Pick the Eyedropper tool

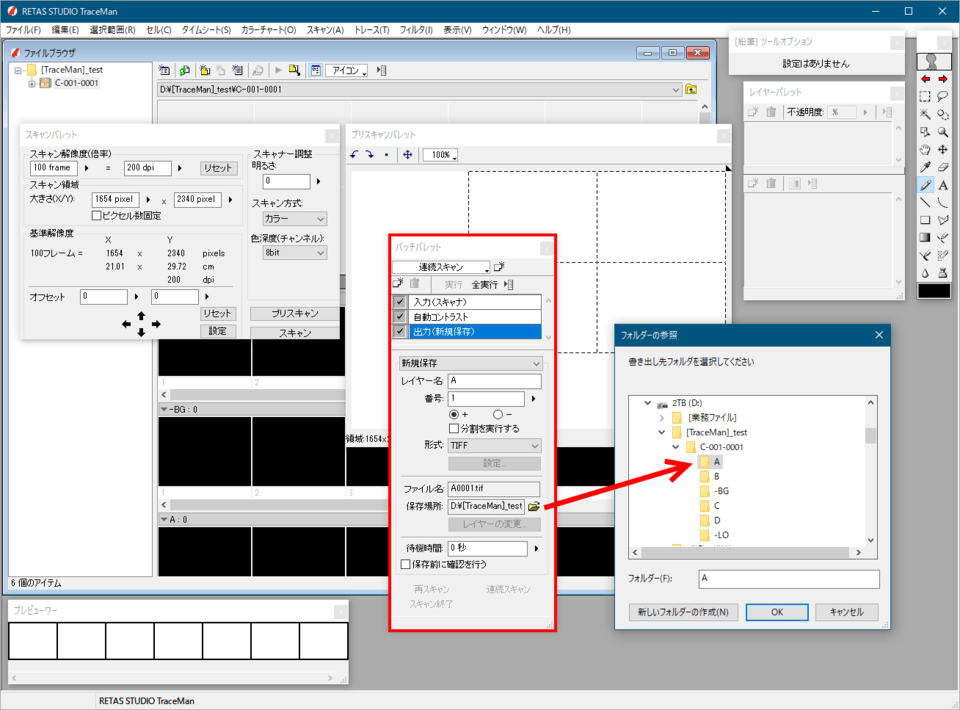point(926,167)
